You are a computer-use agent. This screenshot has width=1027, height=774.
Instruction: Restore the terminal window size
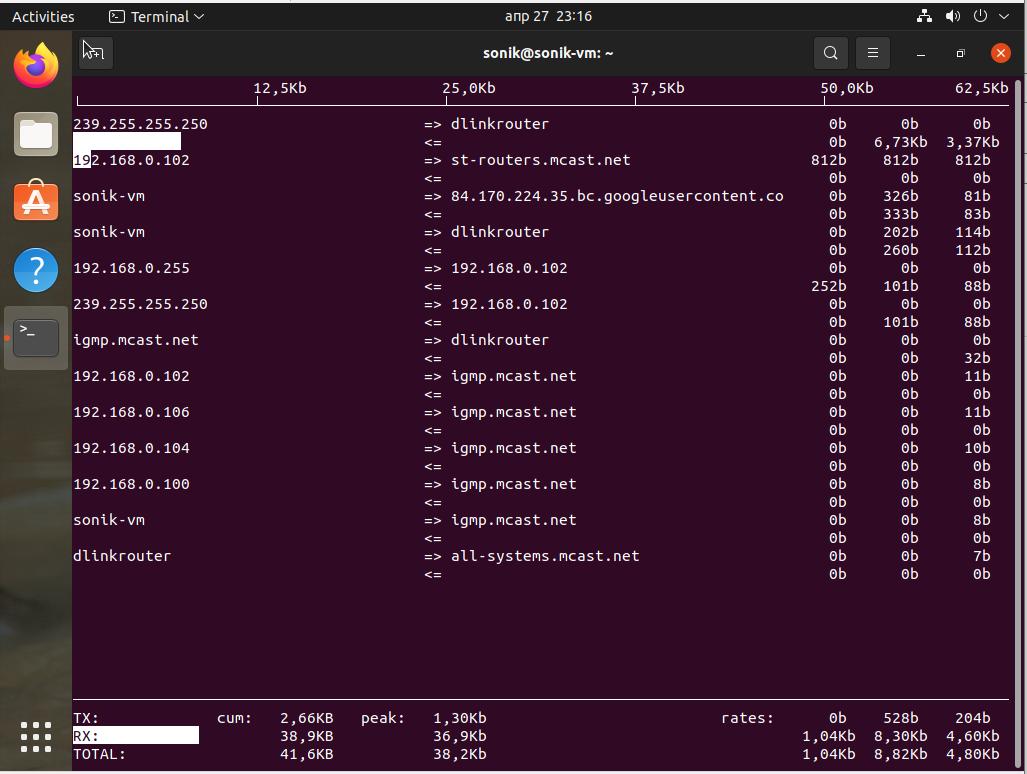960,53
